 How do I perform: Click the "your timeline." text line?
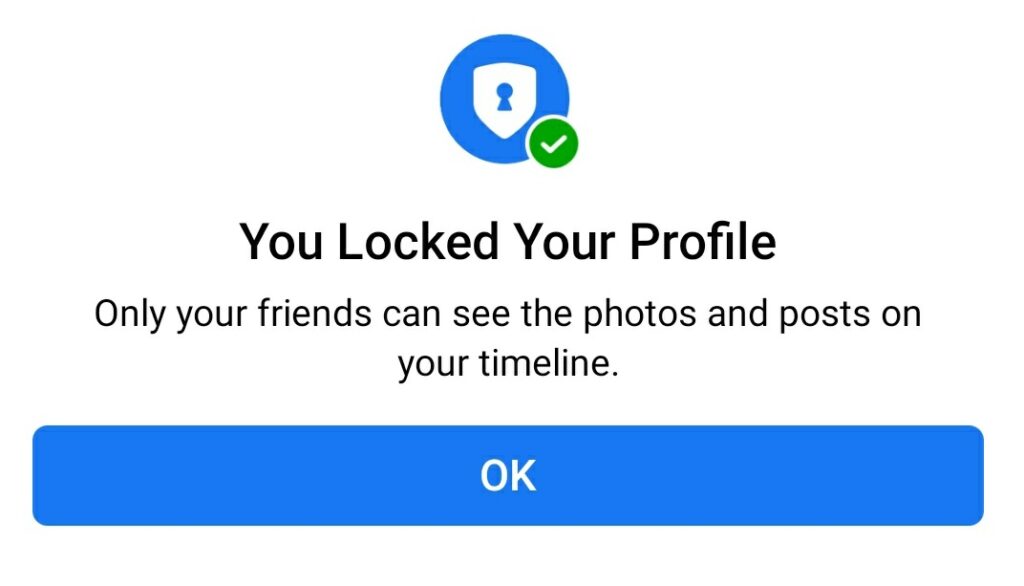click(507, 363)
